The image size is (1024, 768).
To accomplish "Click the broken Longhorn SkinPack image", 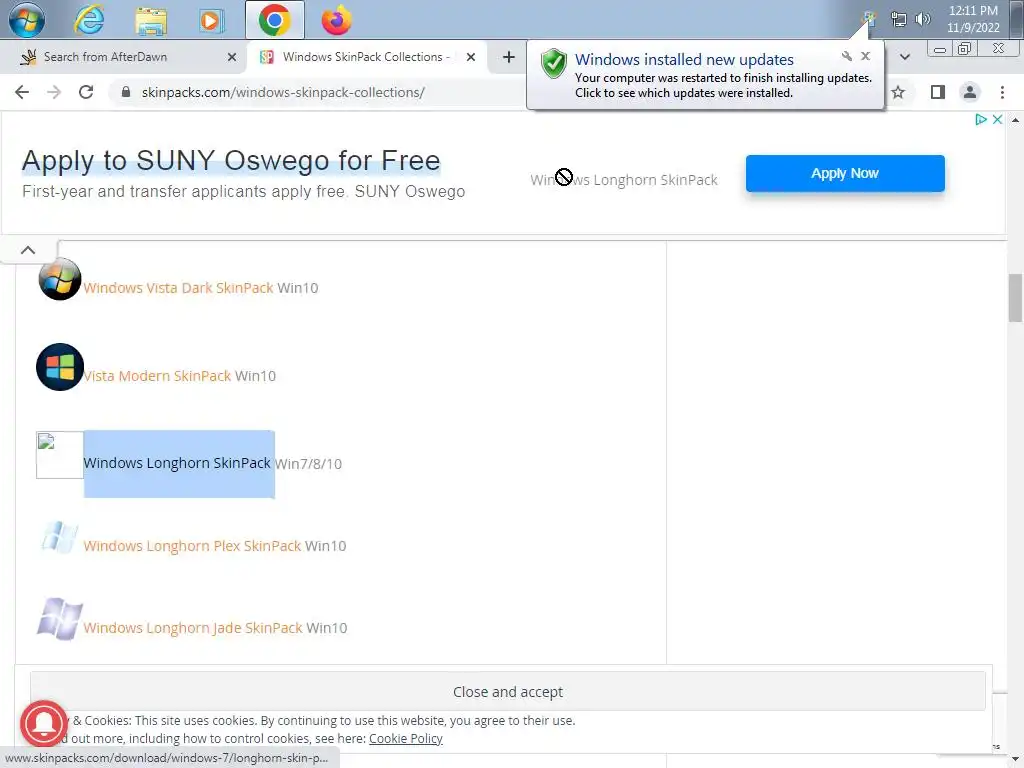I will pos(59,455).
